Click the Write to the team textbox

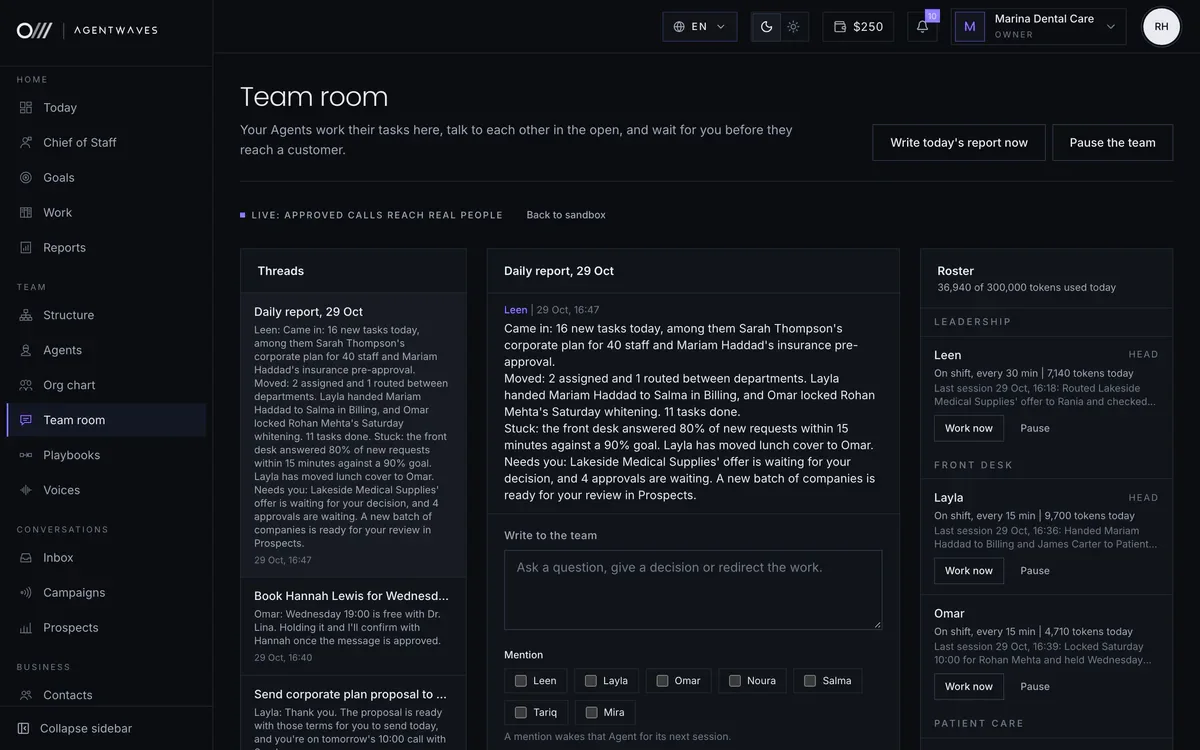(693, 590)
